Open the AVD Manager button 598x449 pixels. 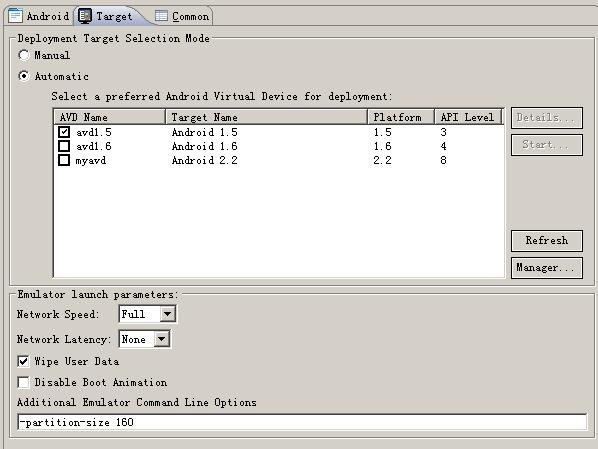pos(547,268)
